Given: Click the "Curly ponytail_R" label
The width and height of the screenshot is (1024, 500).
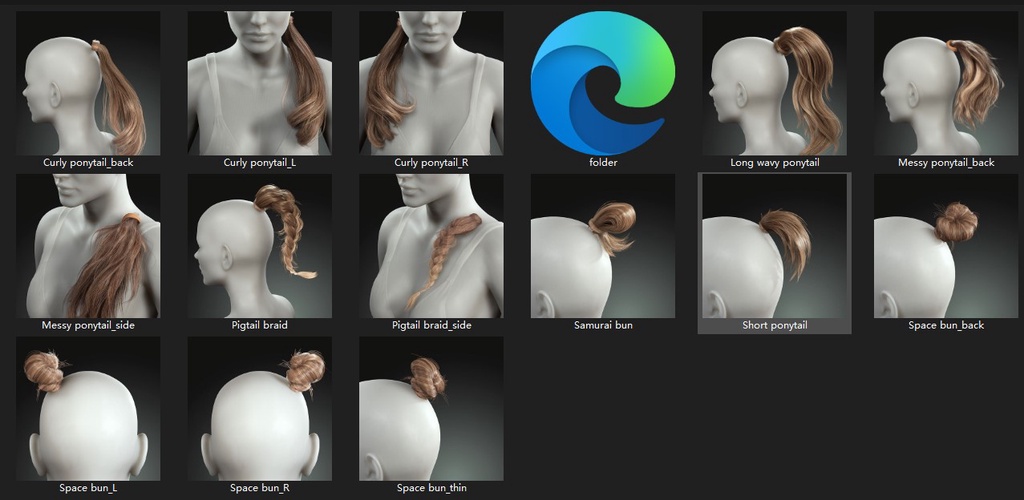Looking at the screenshot, I should pyautogui.click(x=431, y=163).
